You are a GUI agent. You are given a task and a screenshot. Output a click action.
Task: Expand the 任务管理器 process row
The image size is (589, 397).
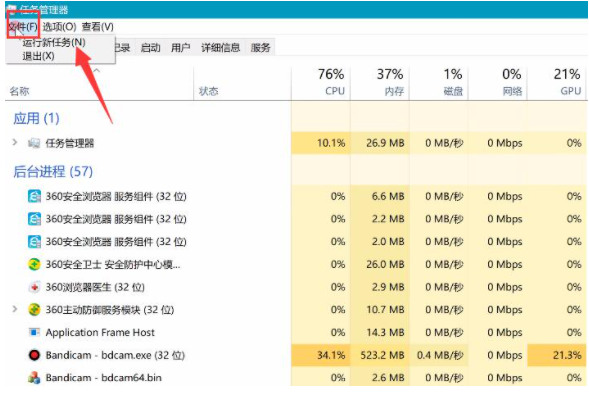(x=15, y=142)
